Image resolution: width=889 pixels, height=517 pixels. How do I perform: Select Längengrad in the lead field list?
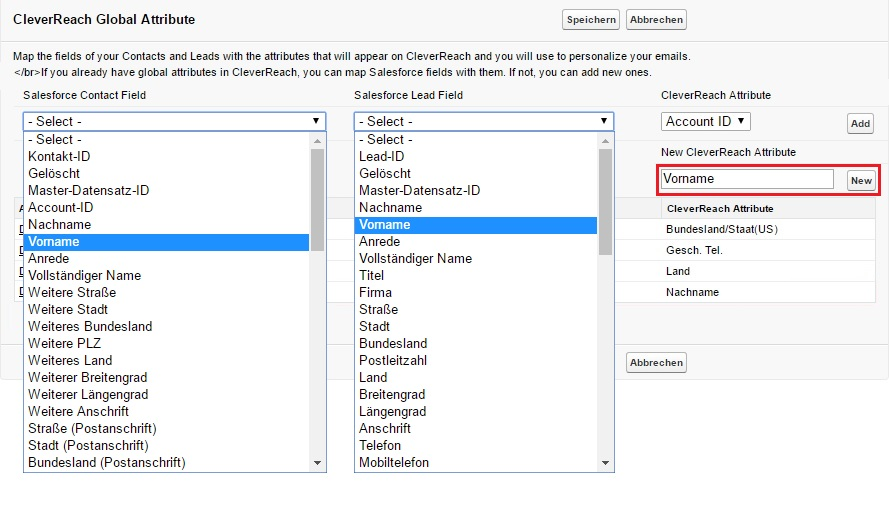point(476,412)
